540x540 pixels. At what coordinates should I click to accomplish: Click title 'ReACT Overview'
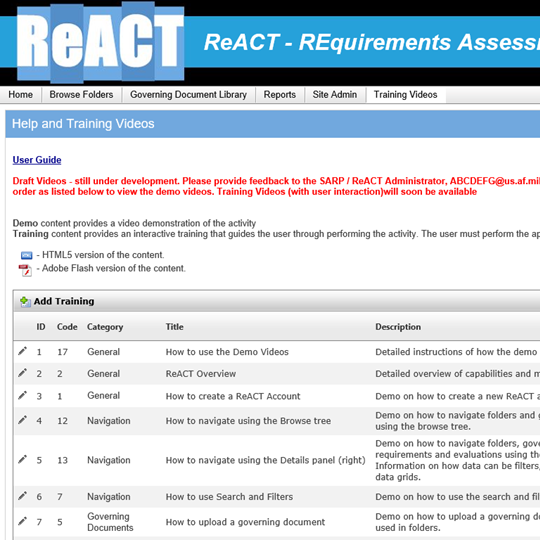pyautogui.click(x=201, y=373)
